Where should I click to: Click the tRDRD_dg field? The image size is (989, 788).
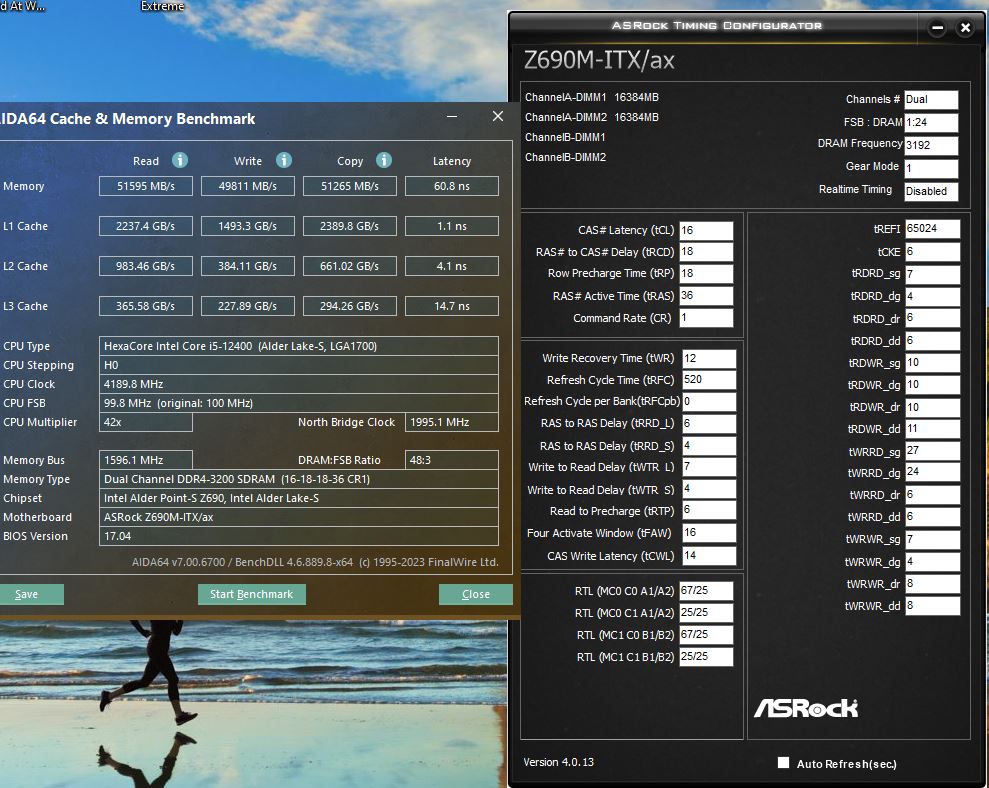click(932, 297)
